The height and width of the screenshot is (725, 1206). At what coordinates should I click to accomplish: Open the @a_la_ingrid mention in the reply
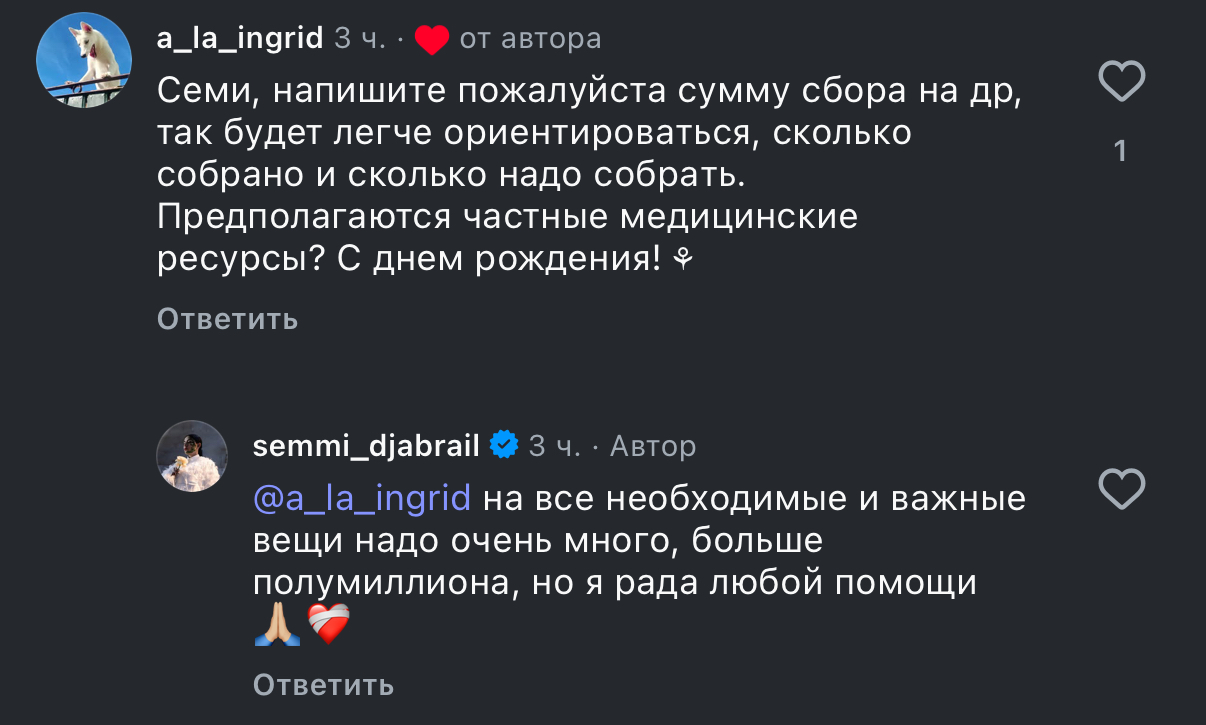click(x=362, y=498)
